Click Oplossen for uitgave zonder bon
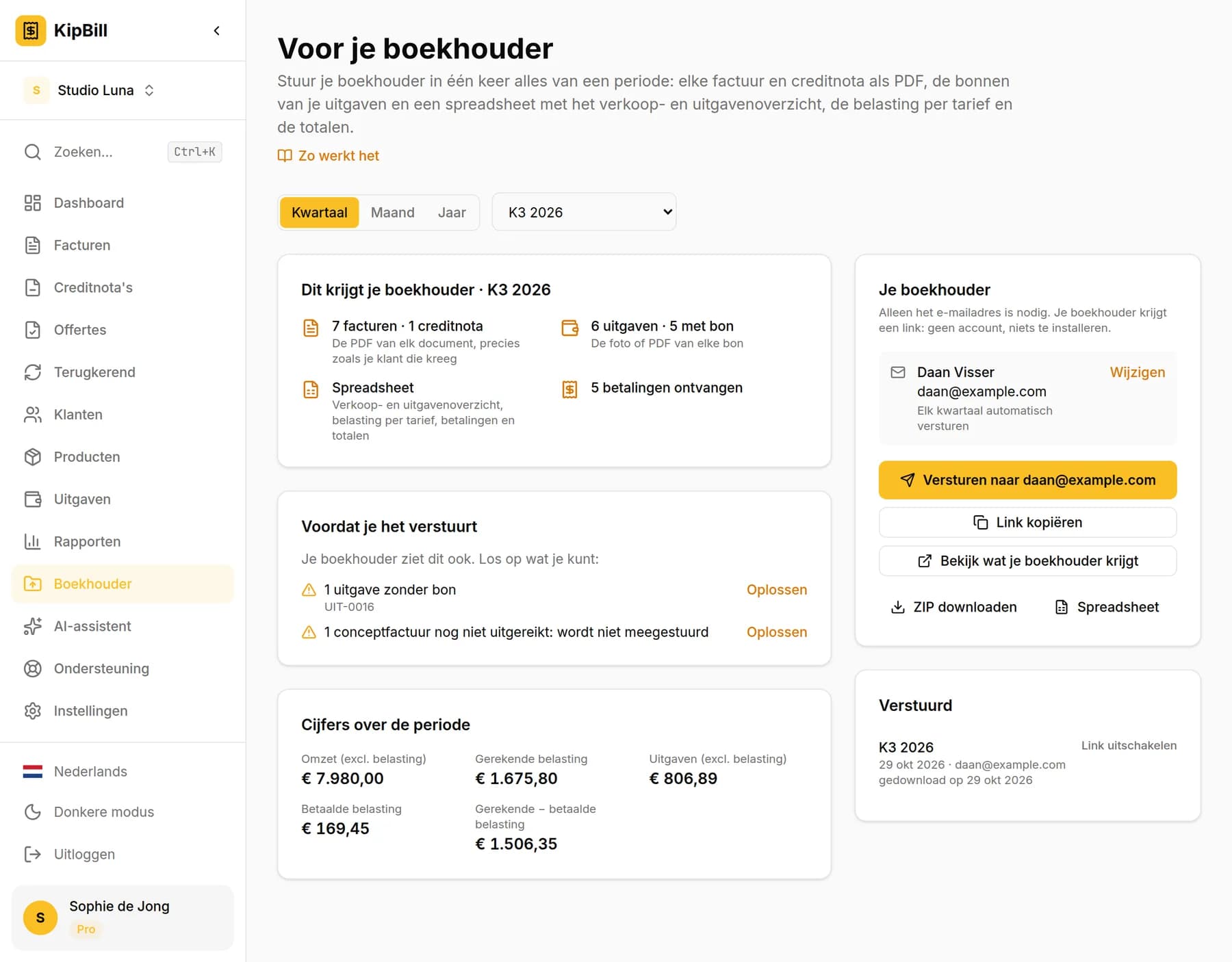Screen dimensions: 1232x962 (x=776, y=590)
